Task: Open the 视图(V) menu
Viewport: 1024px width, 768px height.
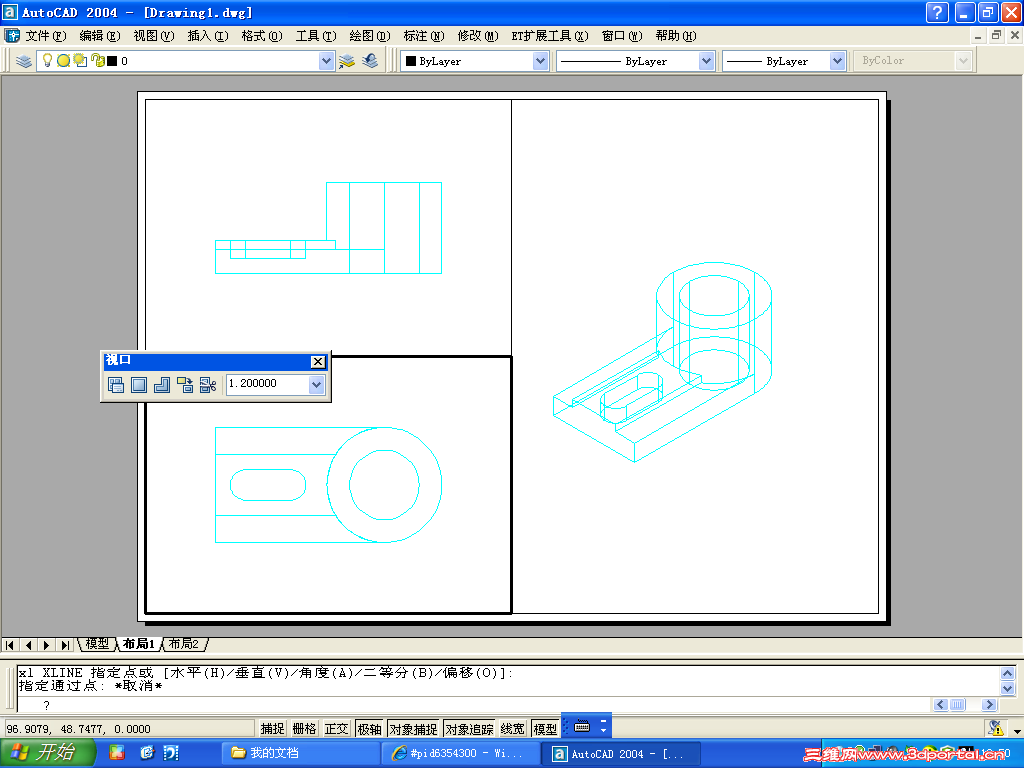Action: click(153, 36)
